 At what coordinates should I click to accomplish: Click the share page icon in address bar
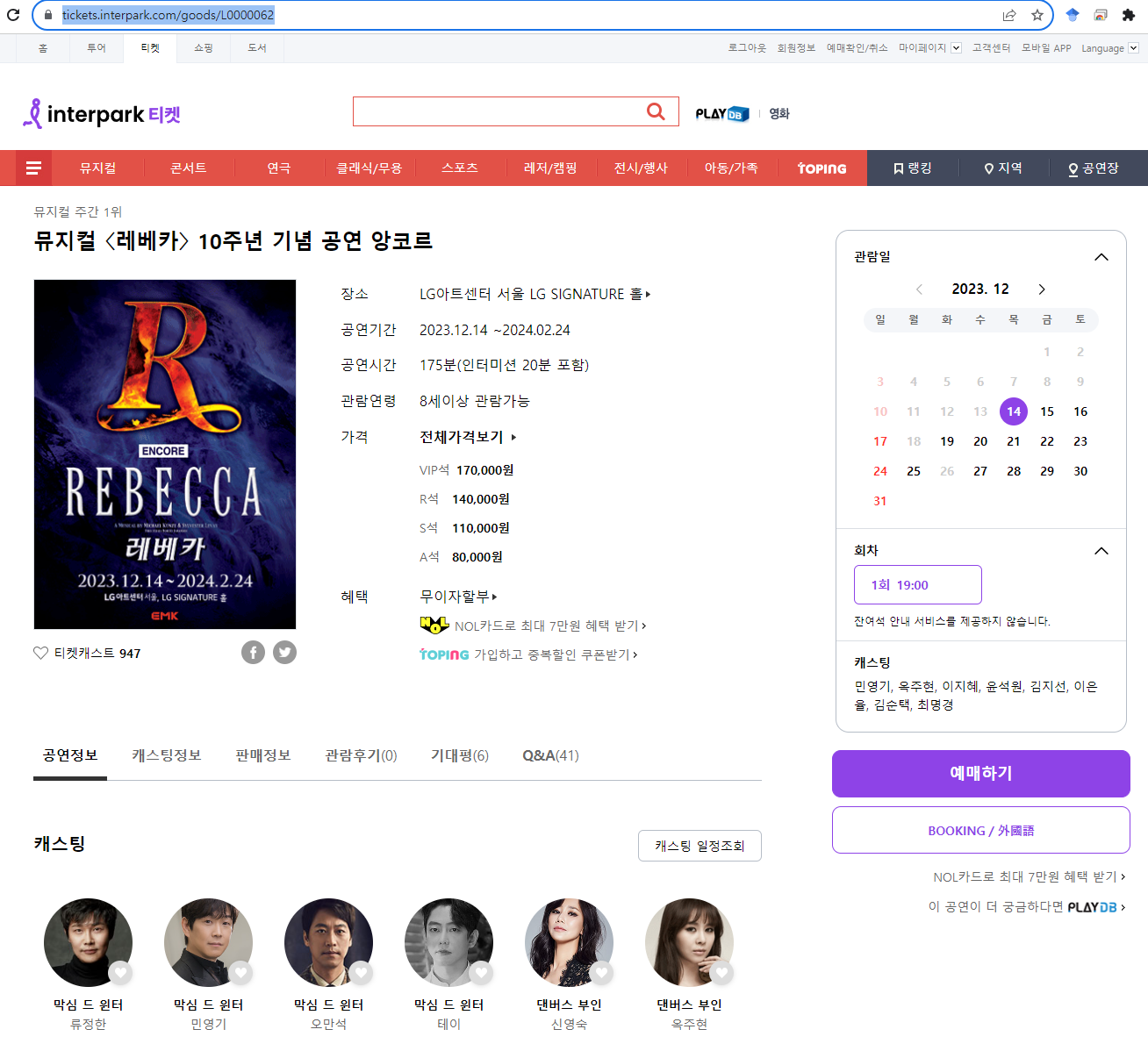tap(1009, 15)
